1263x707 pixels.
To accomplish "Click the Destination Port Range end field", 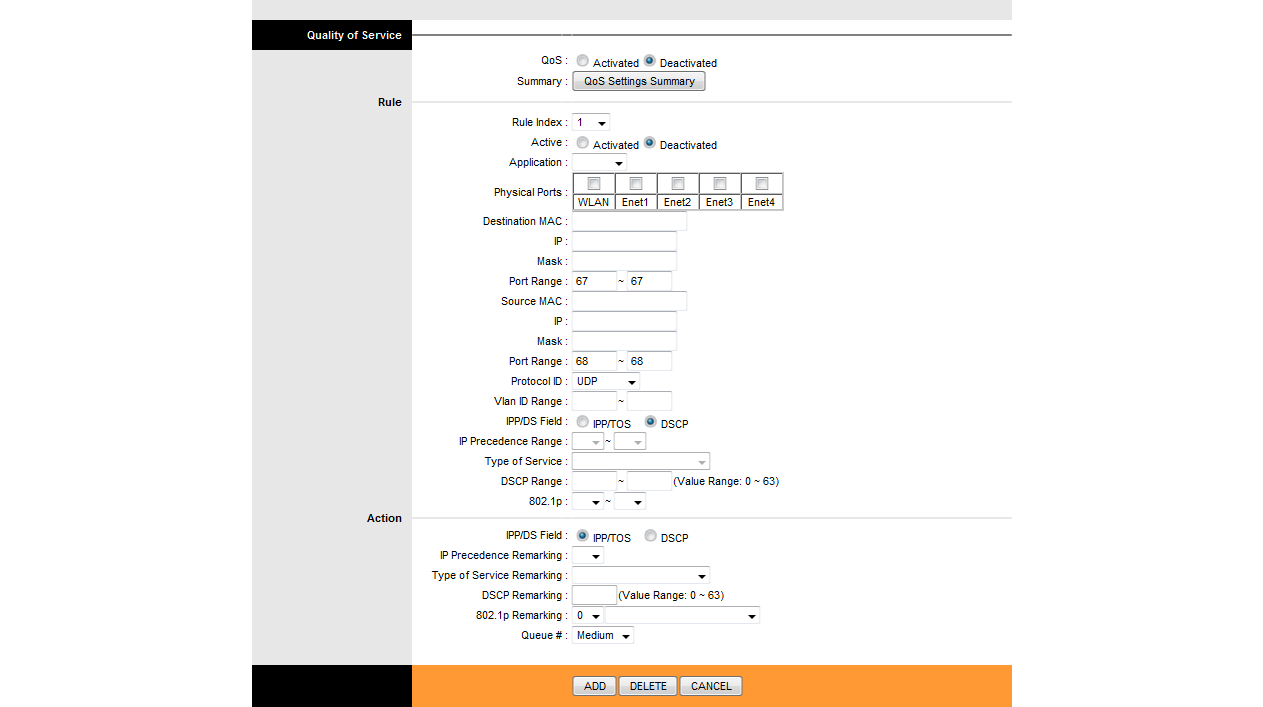I will tap(649, 281).
